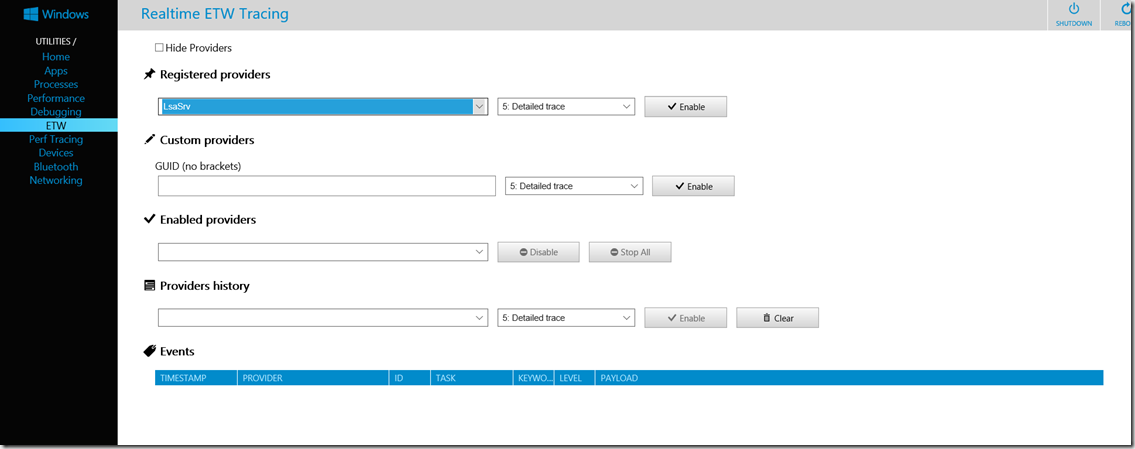This screenshot has width=1135, height=449.
Task: Open Apps in the sidebar
Action: click(x=56, y=70)
